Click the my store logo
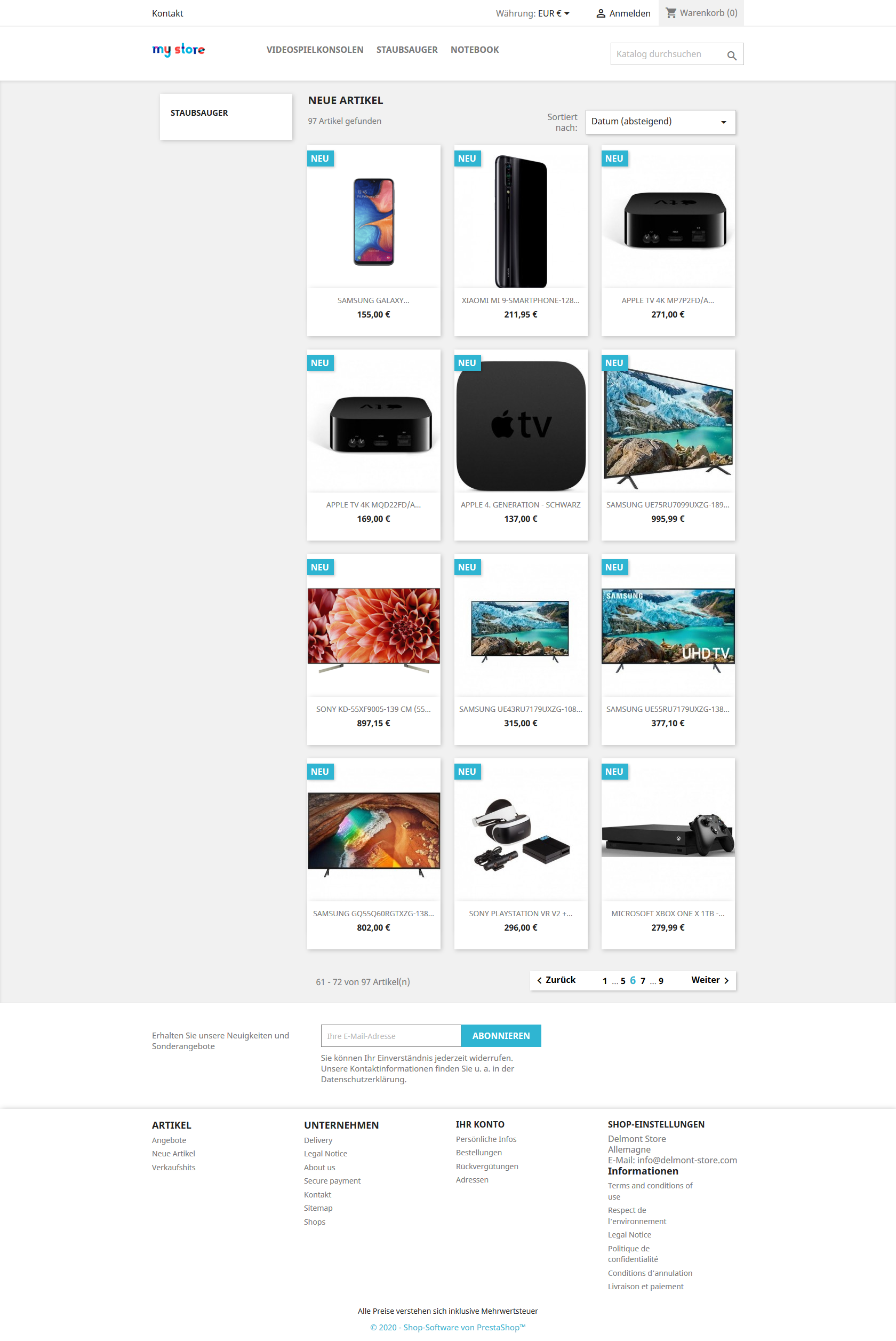896x1341 pixels. pyautogui.click(x=178, y=50)
